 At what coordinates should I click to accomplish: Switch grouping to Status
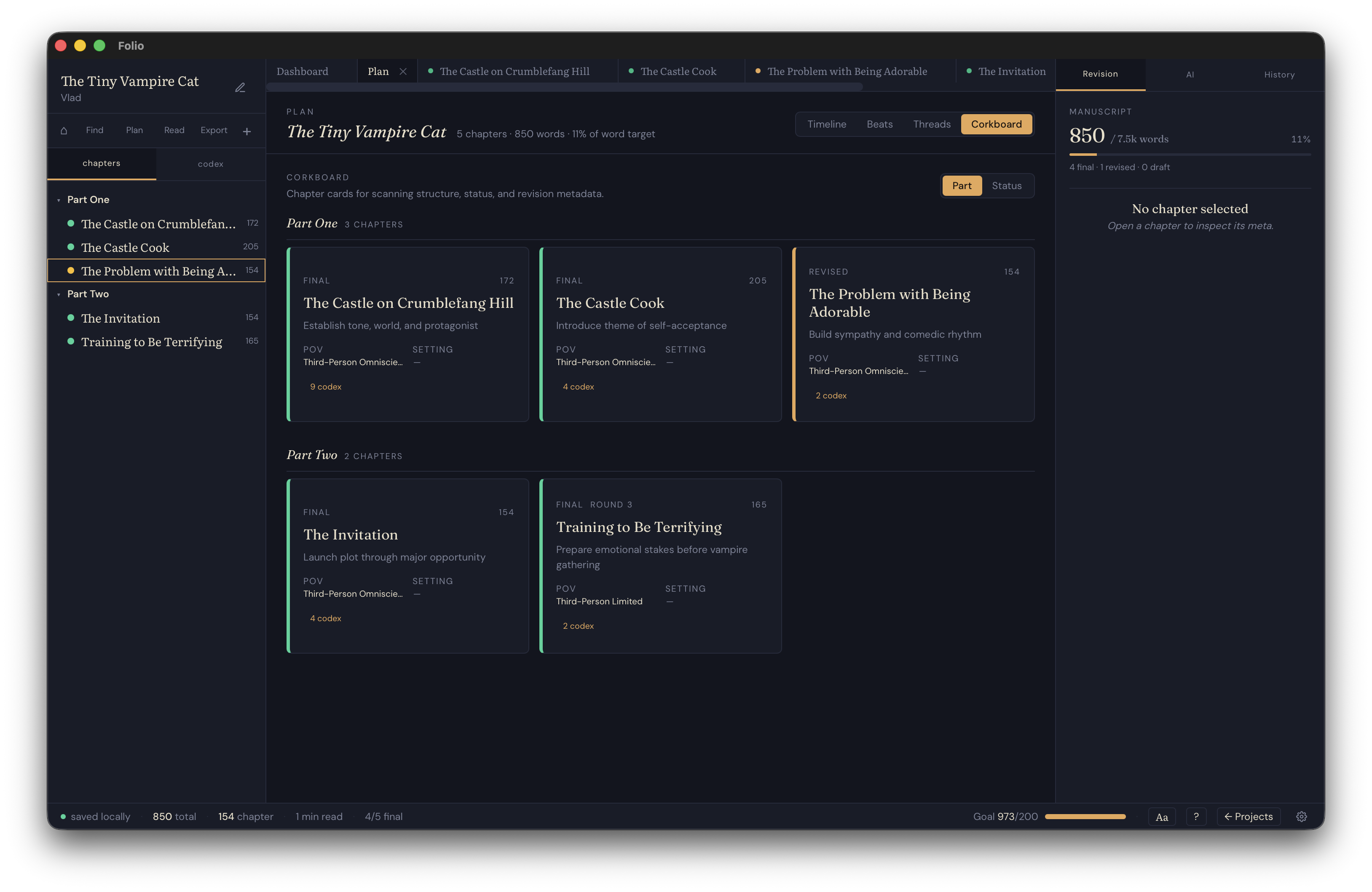pos(1007,186)
